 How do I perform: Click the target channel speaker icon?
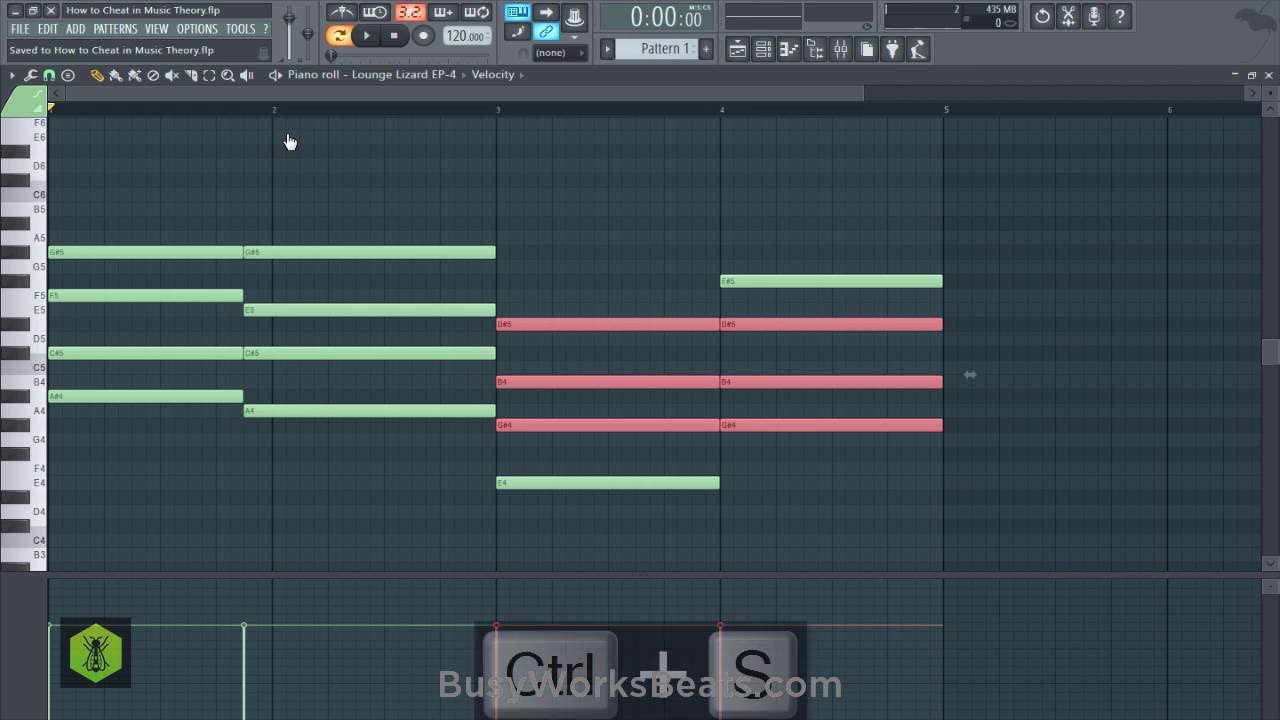coord(275,75)
